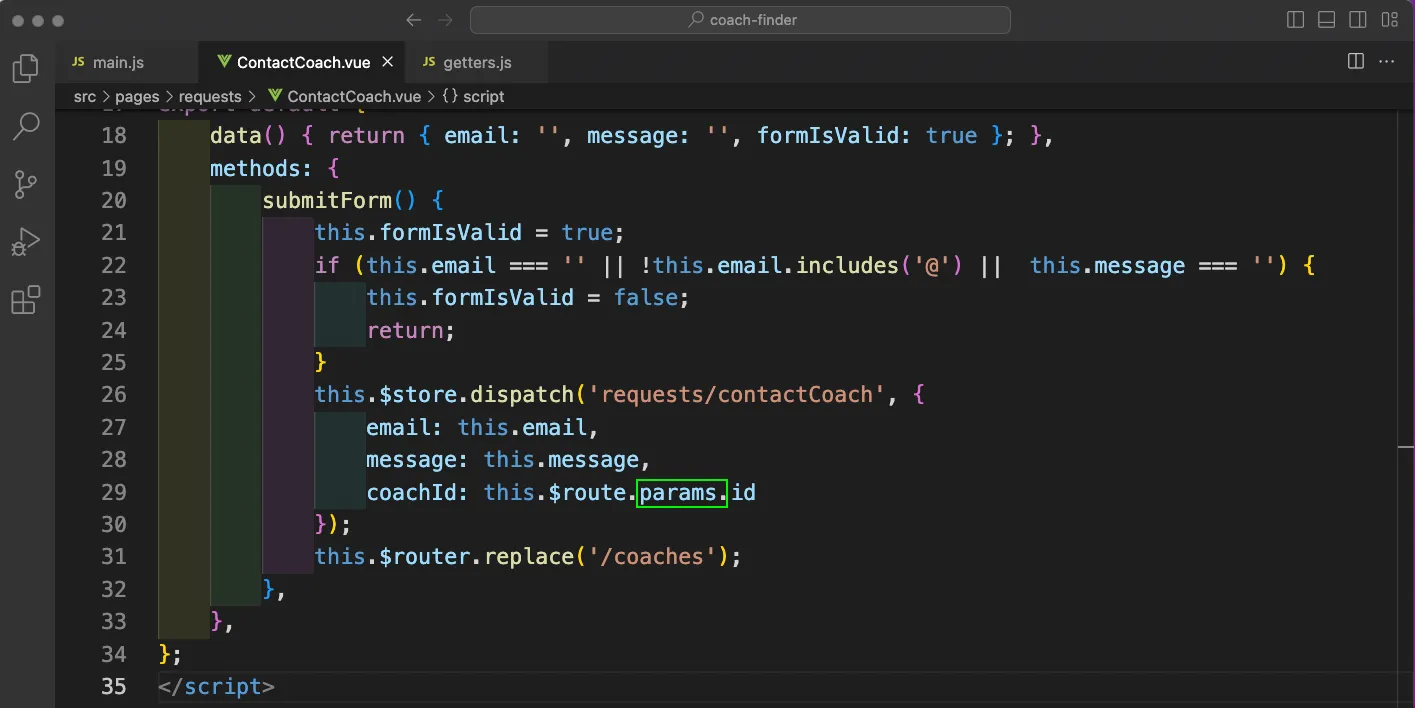This screenshot has height=708, width=1415.
Task: Toggle the primary side bar layout icon
Action: click(1295, 20)
